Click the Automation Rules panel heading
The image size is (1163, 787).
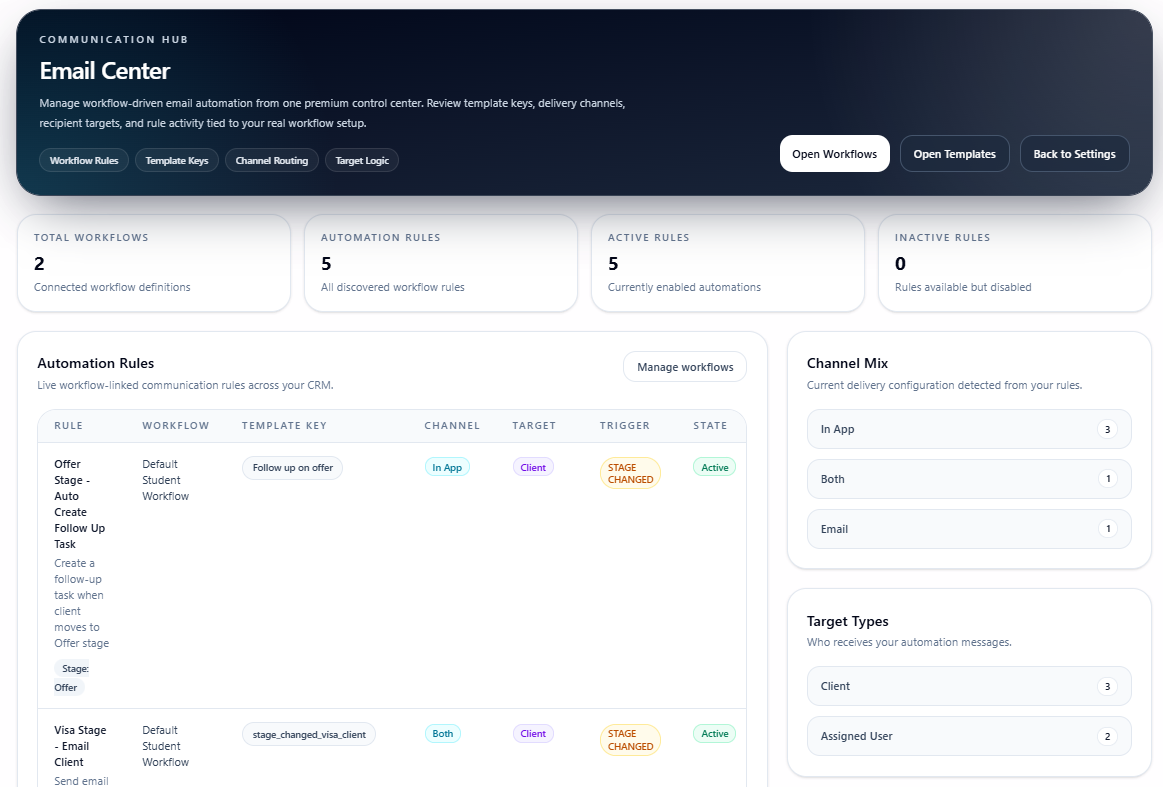96,363
